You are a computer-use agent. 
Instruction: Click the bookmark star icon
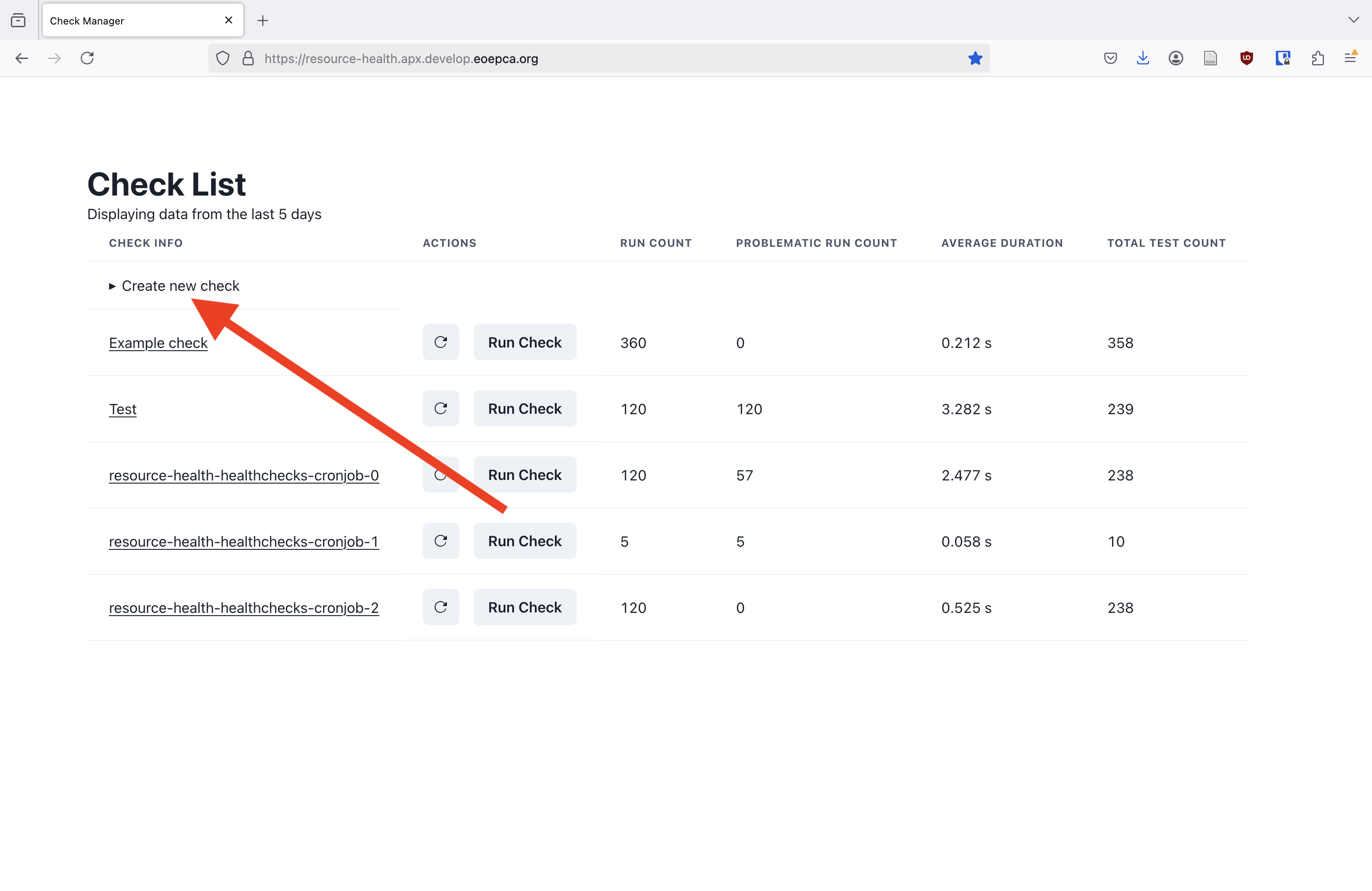(x=975, y=58)
